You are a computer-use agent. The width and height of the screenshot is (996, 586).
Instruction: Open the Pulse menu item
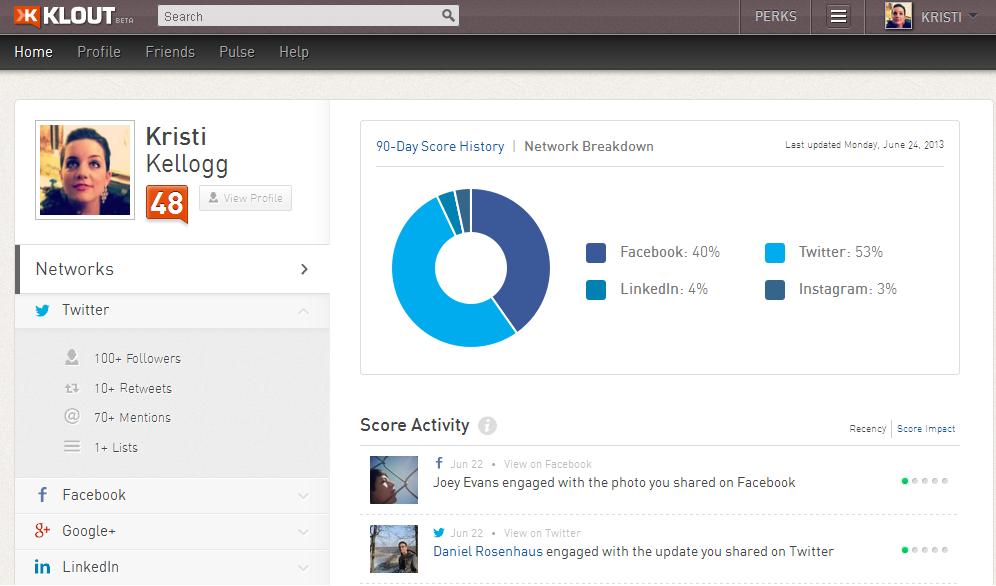tap(237, 52)
